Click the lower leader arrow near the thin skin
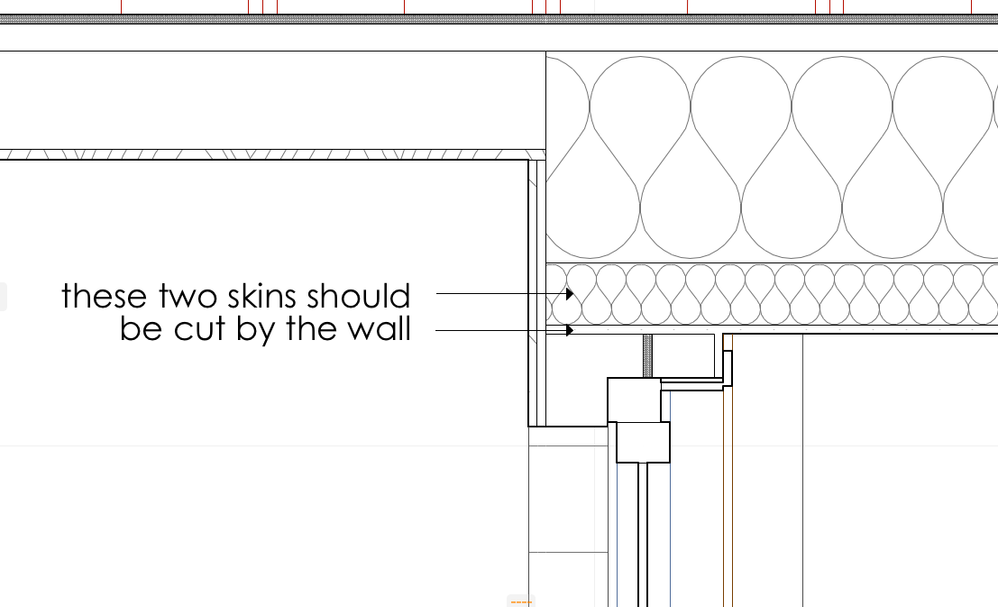This screenshot has height=607, width=998. [x=570, y=329]
